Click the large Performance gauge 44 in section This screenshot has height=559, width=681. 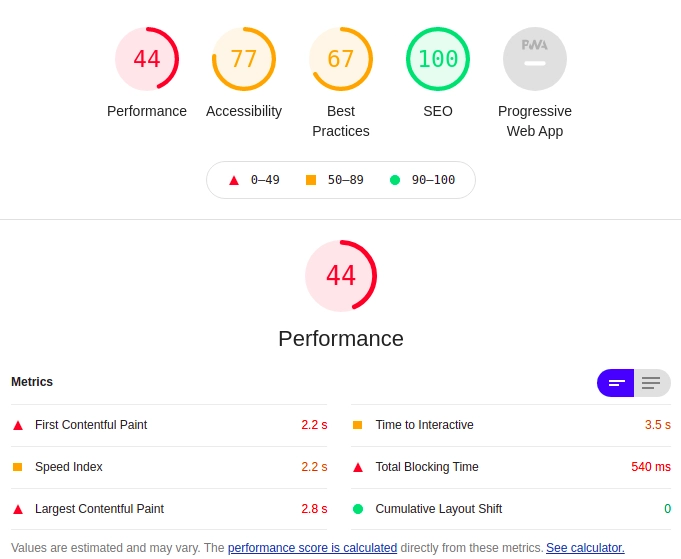coord(341,276)
